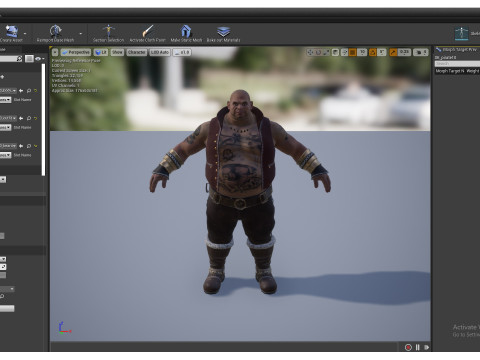Click the property matrix grid icon
Screen dimensions: 480x360
point(29,59)
